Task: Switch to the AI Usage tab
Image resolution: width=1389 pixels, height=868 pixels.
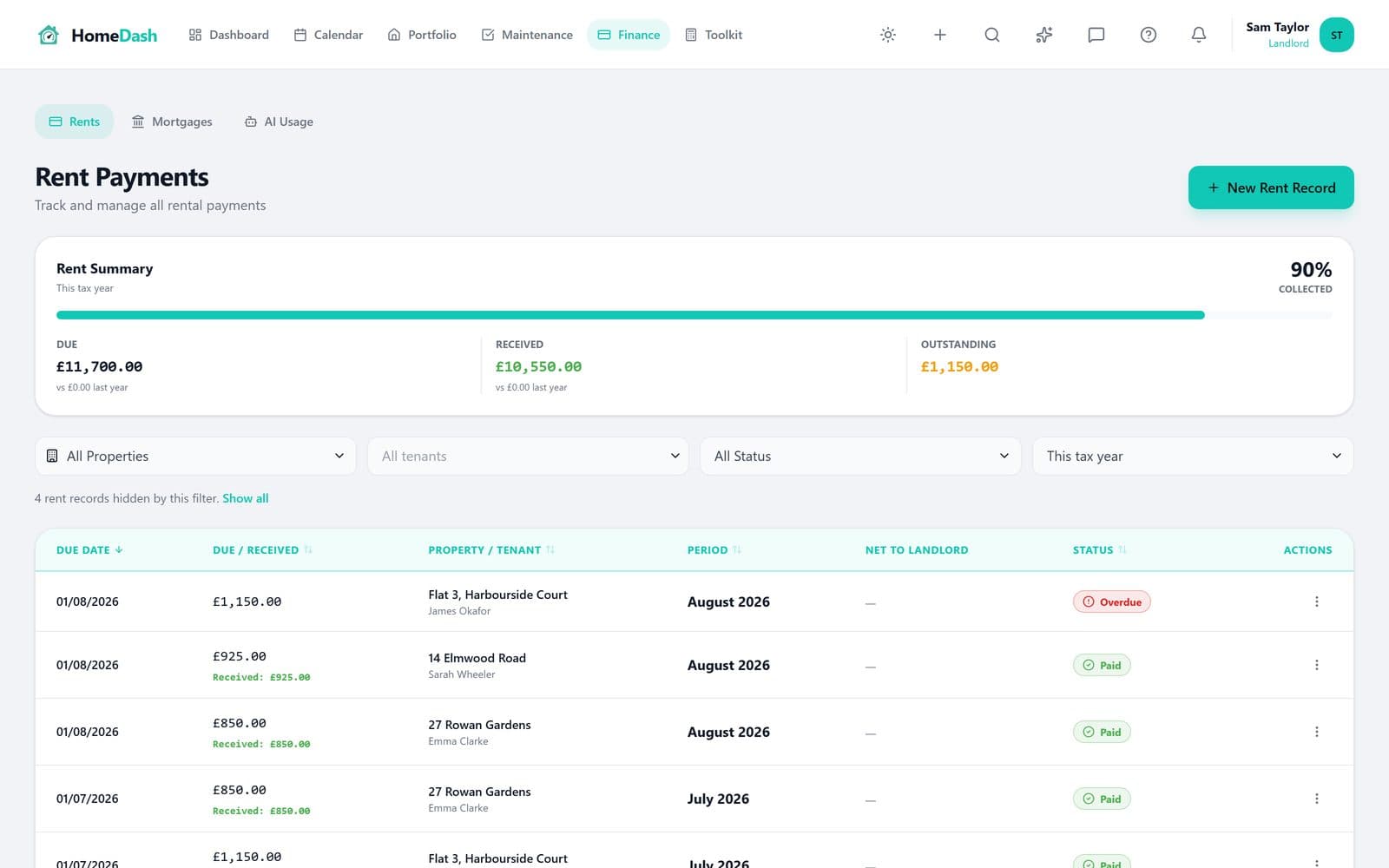Action: pos(279,122)
